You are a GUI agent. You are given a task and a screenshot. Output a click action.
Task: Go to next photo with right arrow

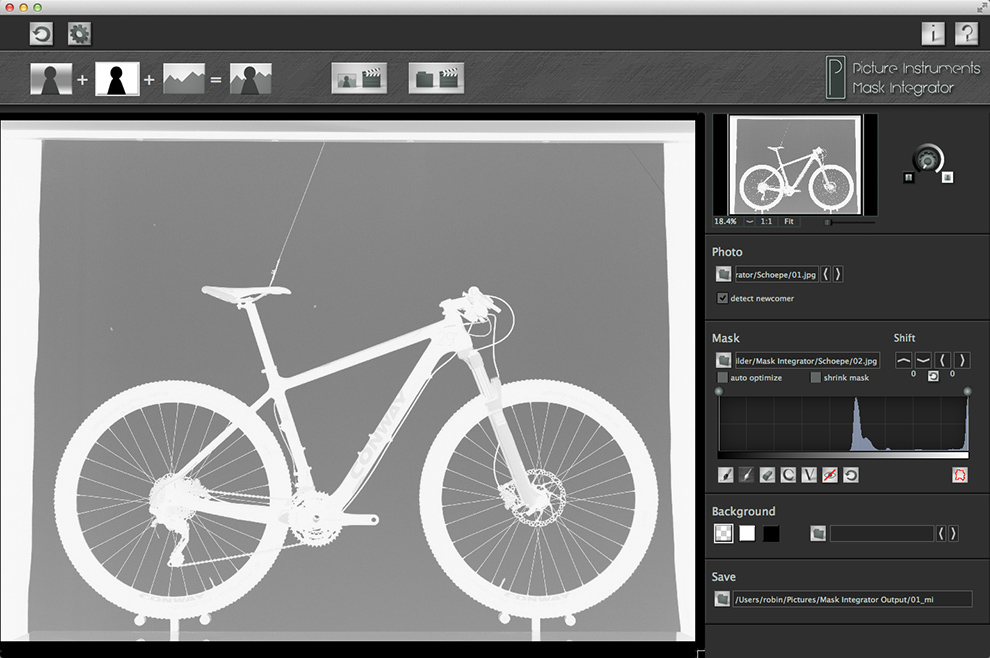point(838,274)
